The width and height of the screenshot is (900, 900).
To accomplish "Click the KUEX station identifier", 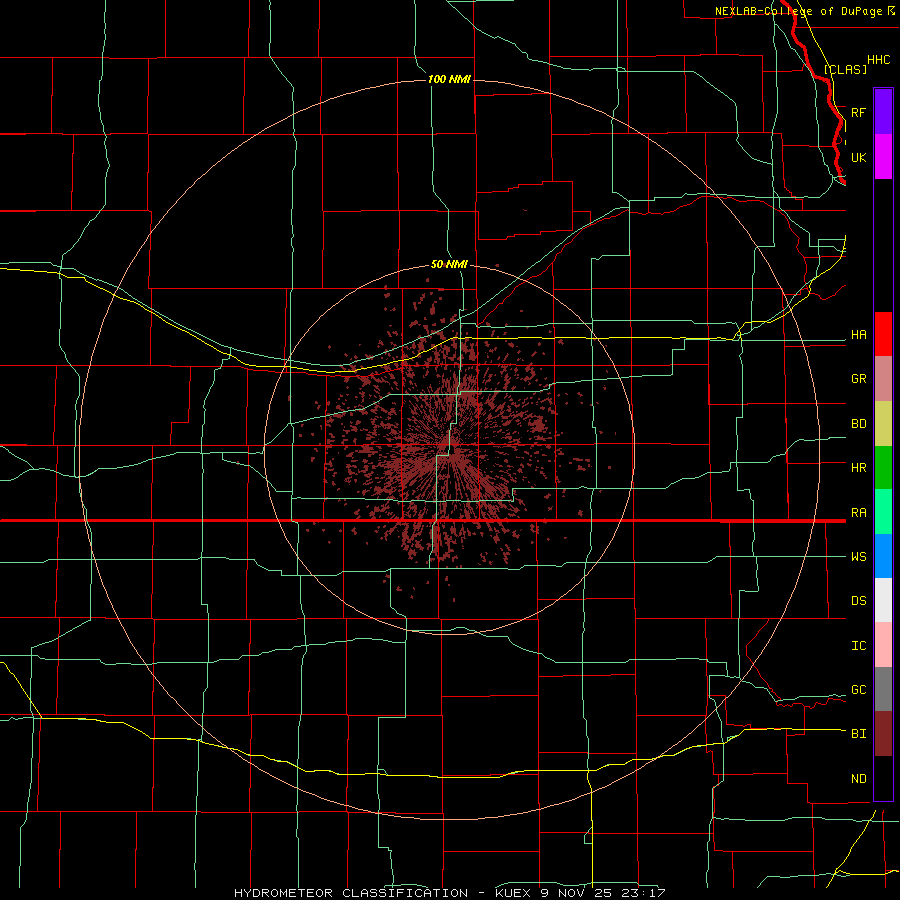I will [515, 893].
